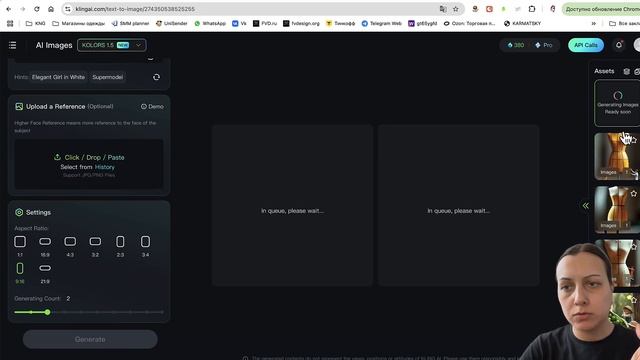Select the 4:3 aspect ratio
The image size is (640, 360).
(x=70, y=246)
